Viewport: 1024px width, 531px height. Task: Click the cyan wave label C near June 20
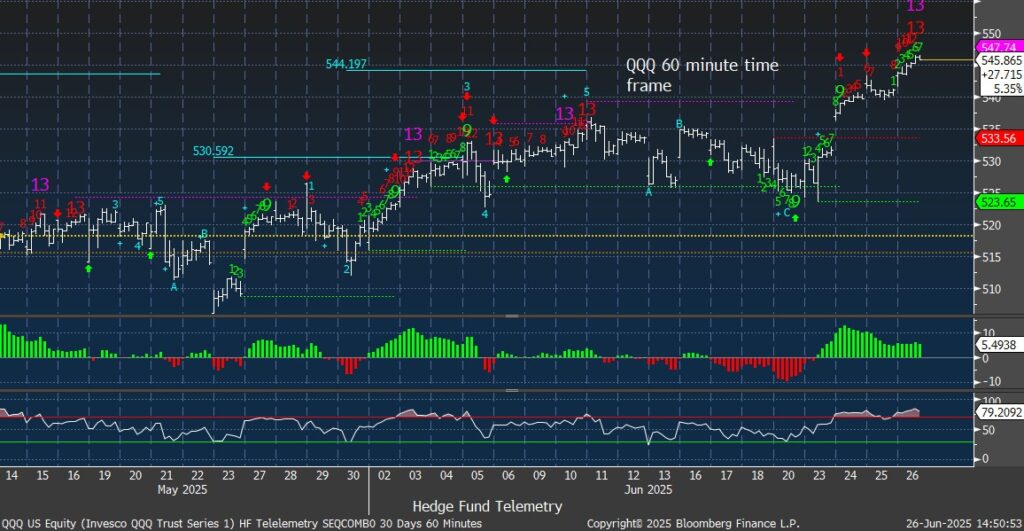pos(787,213)
